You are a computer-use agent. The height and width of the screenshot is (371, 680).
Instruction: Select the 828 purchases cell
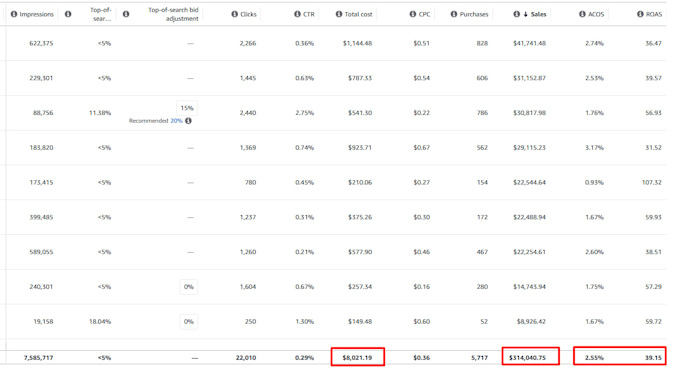[482, 43]
